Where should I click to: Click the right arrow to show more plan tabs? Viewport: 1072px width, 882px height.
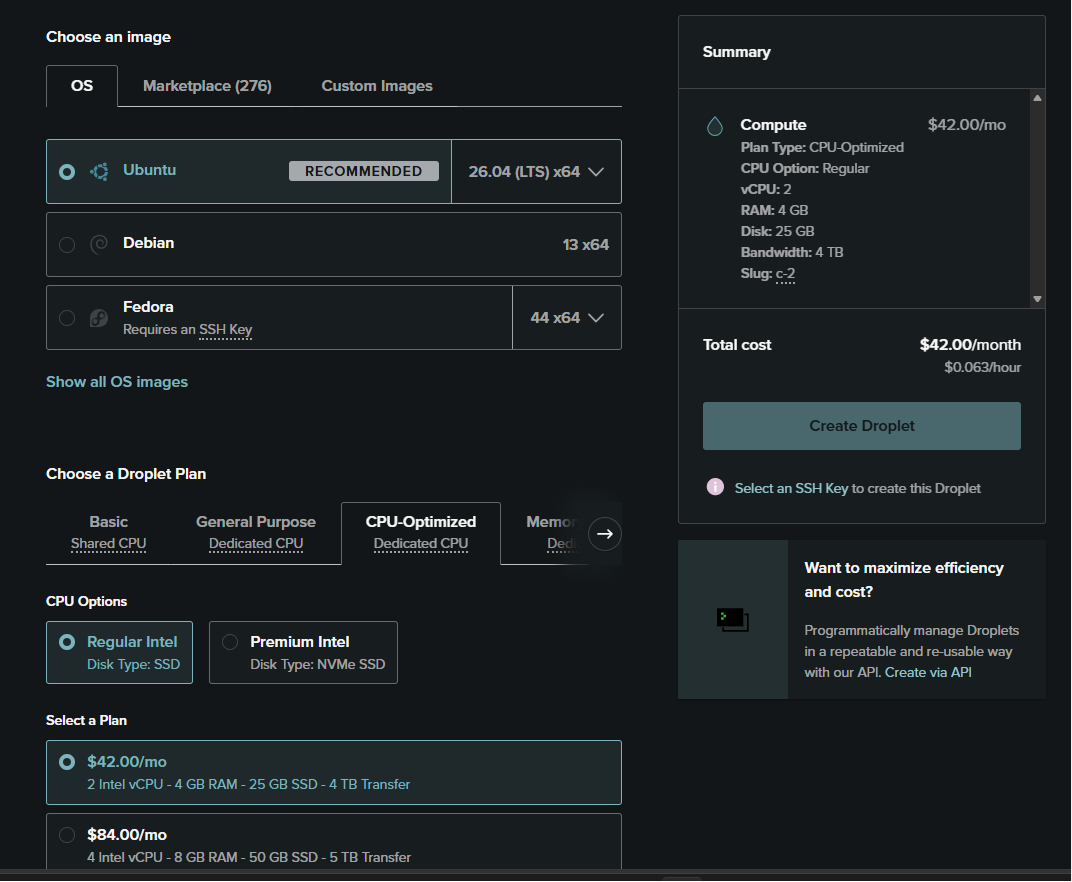[605, 533]
